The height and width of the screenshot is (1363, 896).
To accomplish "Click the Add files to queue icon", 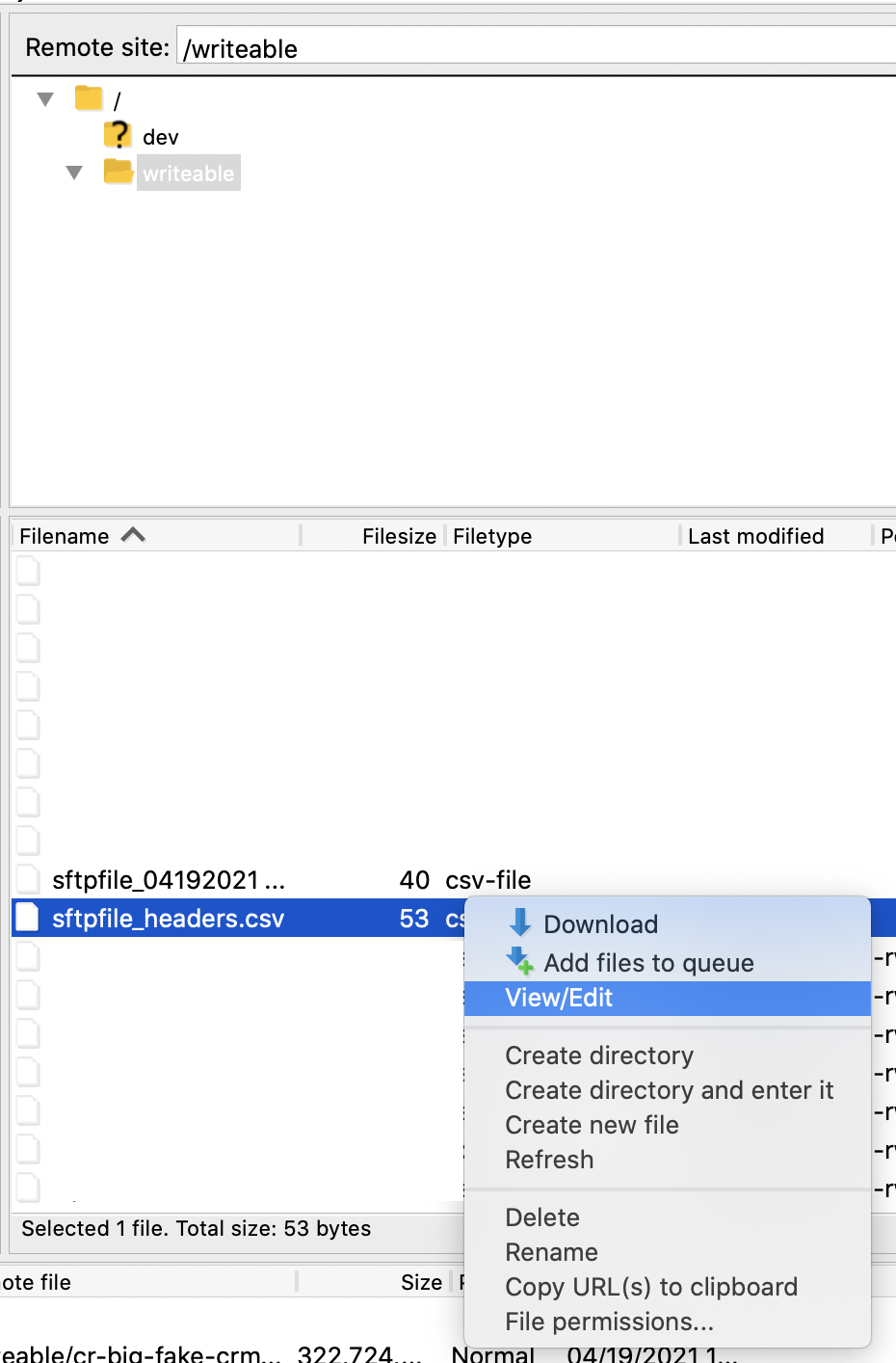I will pyautogui.click(x=520, y=961).
